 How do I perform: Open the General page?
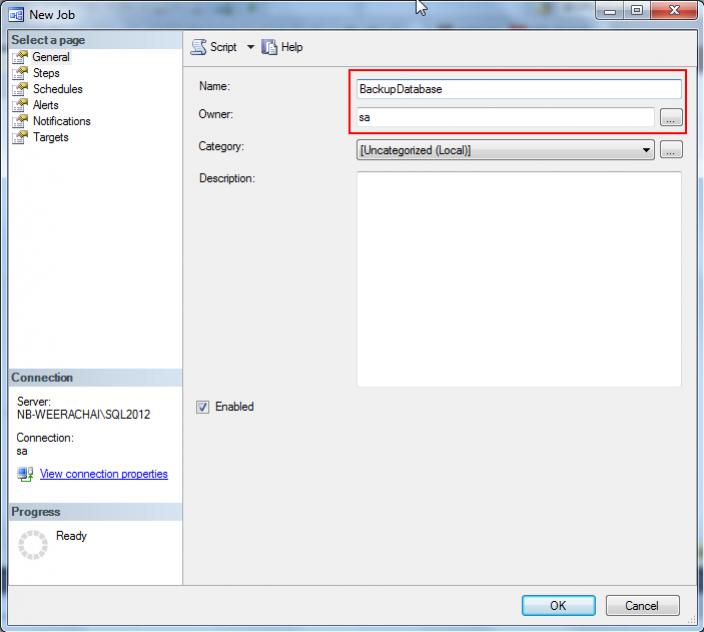(x=51, y=57)
